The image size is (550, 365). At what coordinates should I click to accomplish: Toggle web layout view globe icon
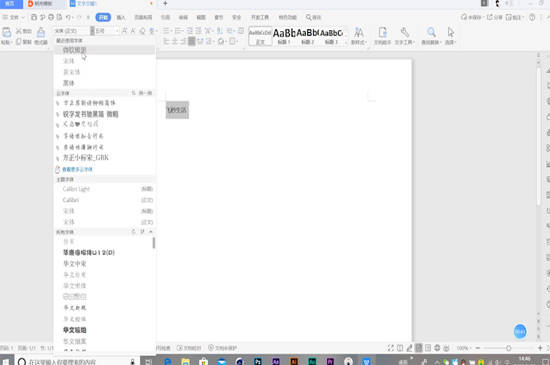tap(437, 348)
